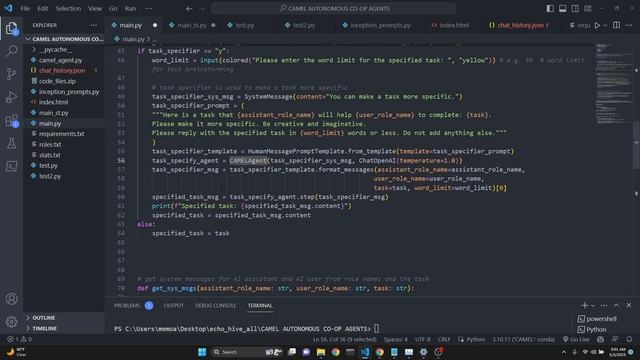This screenshot has width=640, height=360.
Task: Change indentation via Spaces: 4 status item
Action: (x=395, y=340)
